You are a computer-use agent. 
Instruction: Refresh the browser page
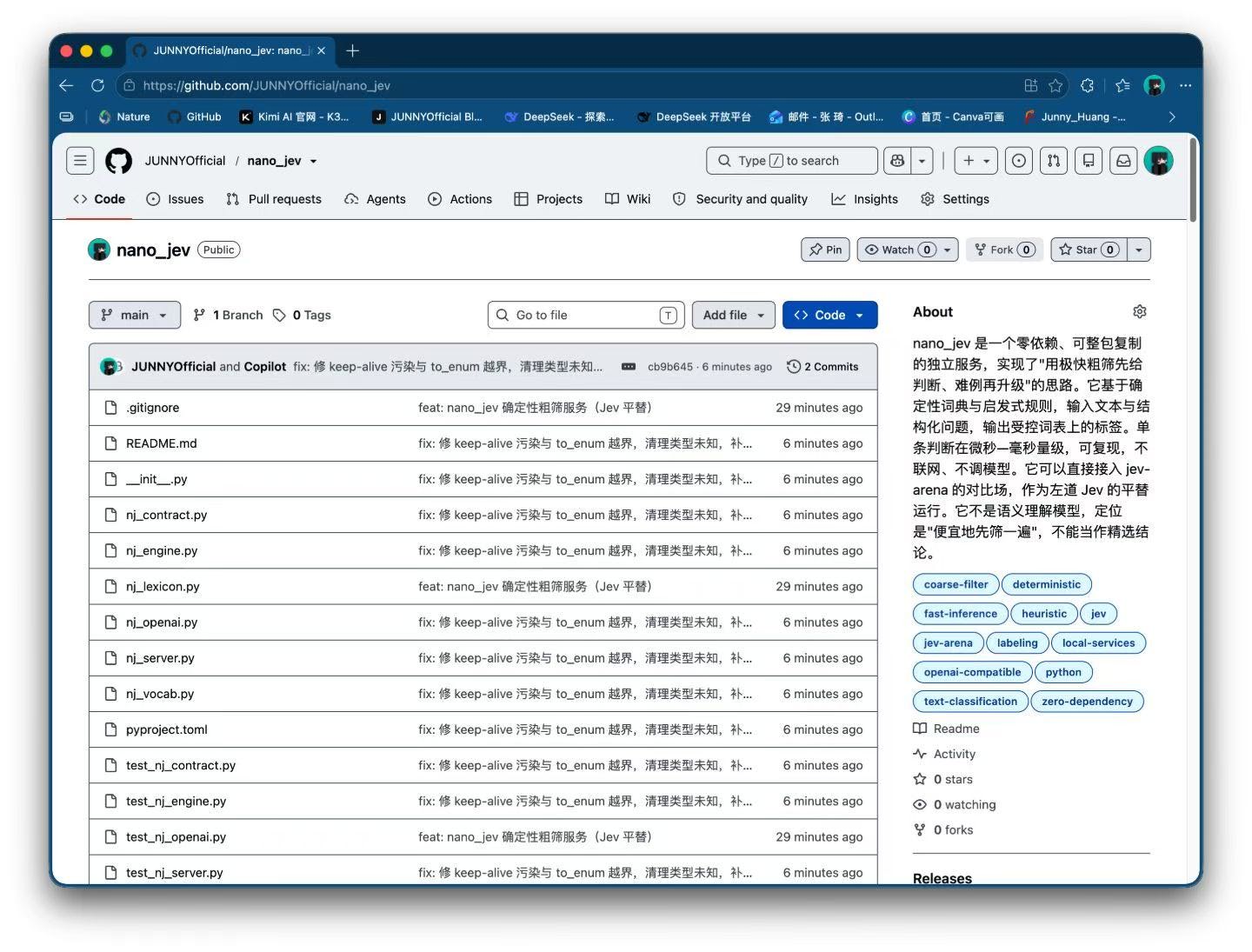point(98,85)
